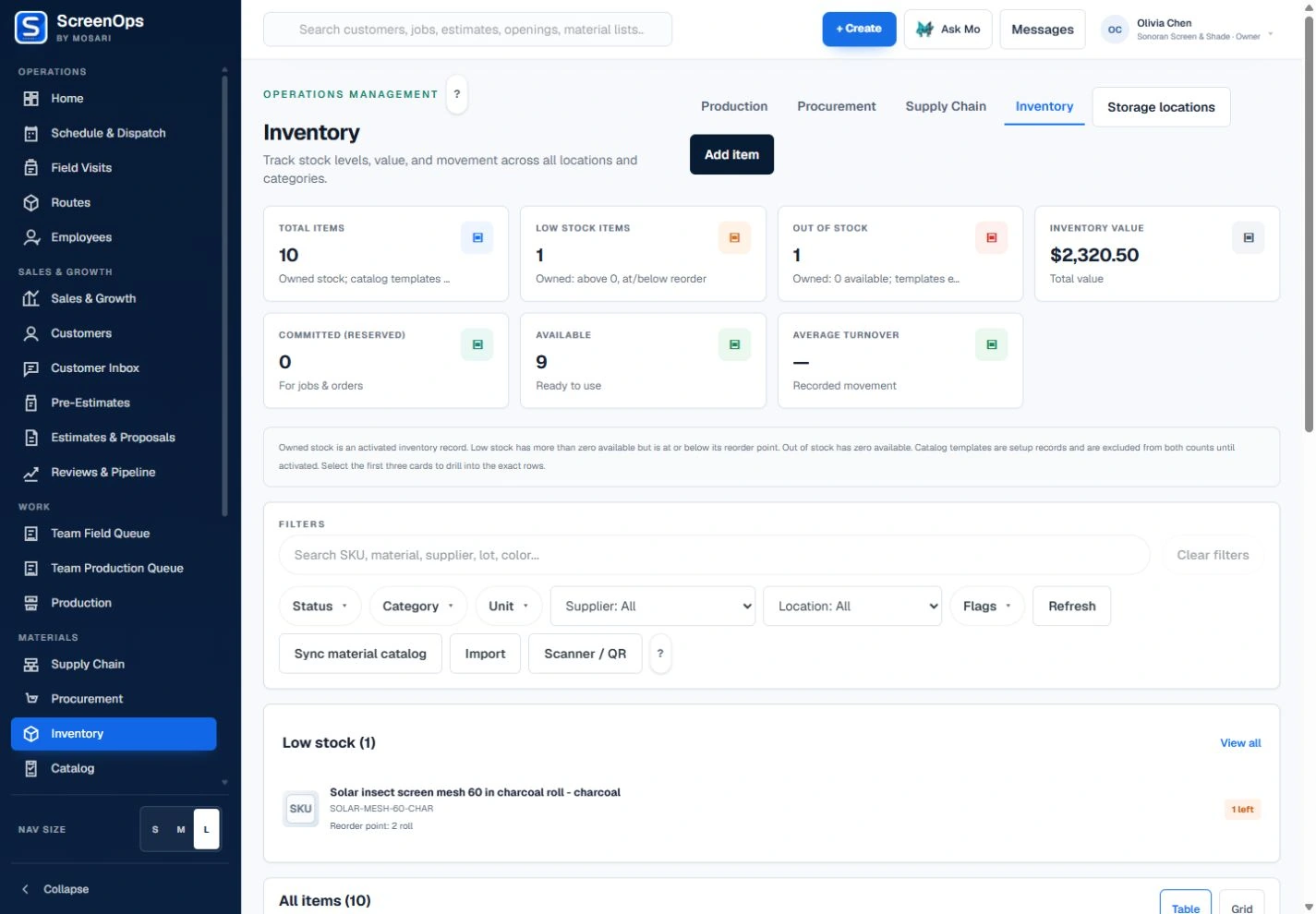Image resolution: width=1316 pixels, height=914 pixels.
Task: Set nav size to S
Action: coord(155,829)
